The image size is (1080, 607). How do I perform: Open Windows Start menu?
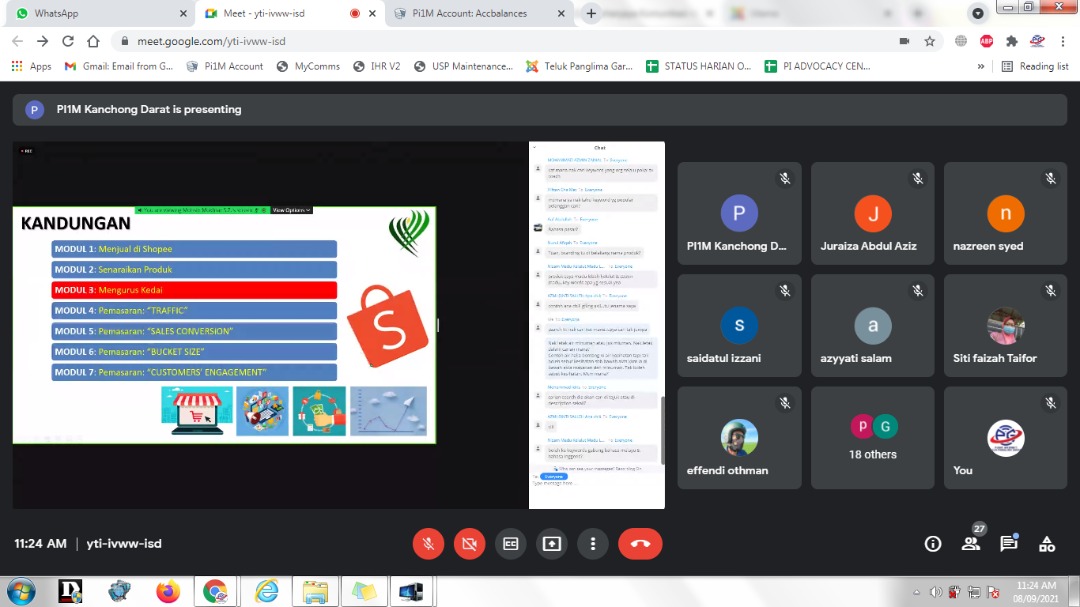21,592
